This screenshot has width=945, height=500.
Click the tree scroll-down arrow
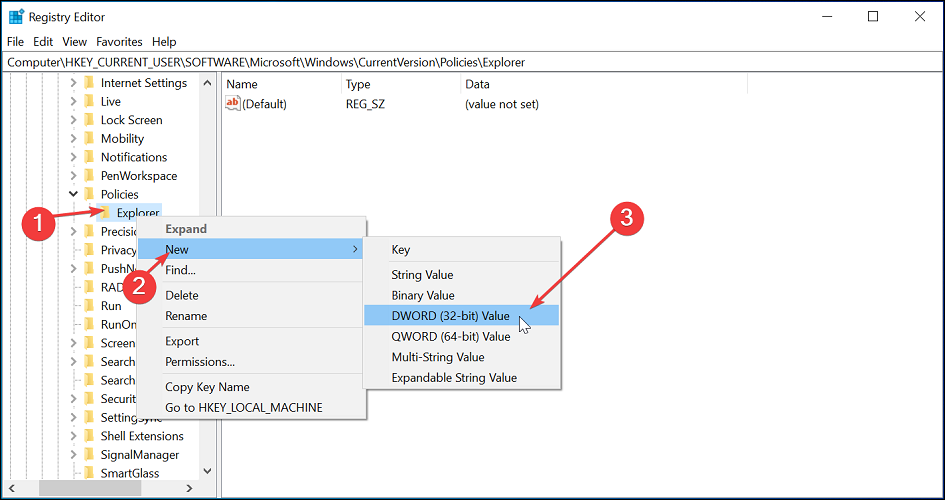point(207,471)
